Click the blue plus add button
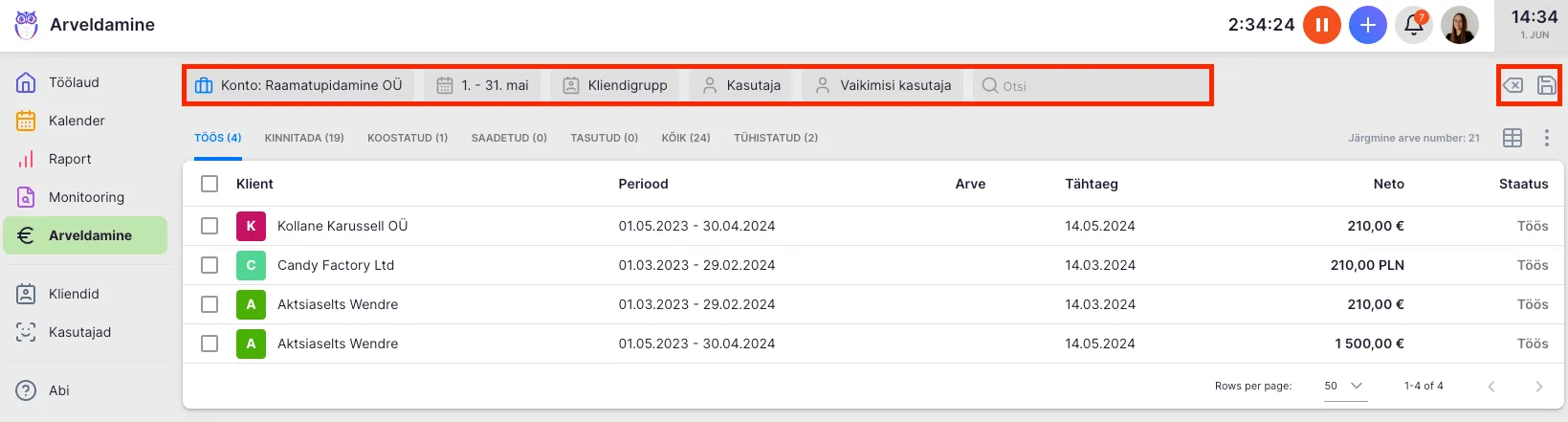Viewport: 1568px width, 422px height. click(1367, 25)
